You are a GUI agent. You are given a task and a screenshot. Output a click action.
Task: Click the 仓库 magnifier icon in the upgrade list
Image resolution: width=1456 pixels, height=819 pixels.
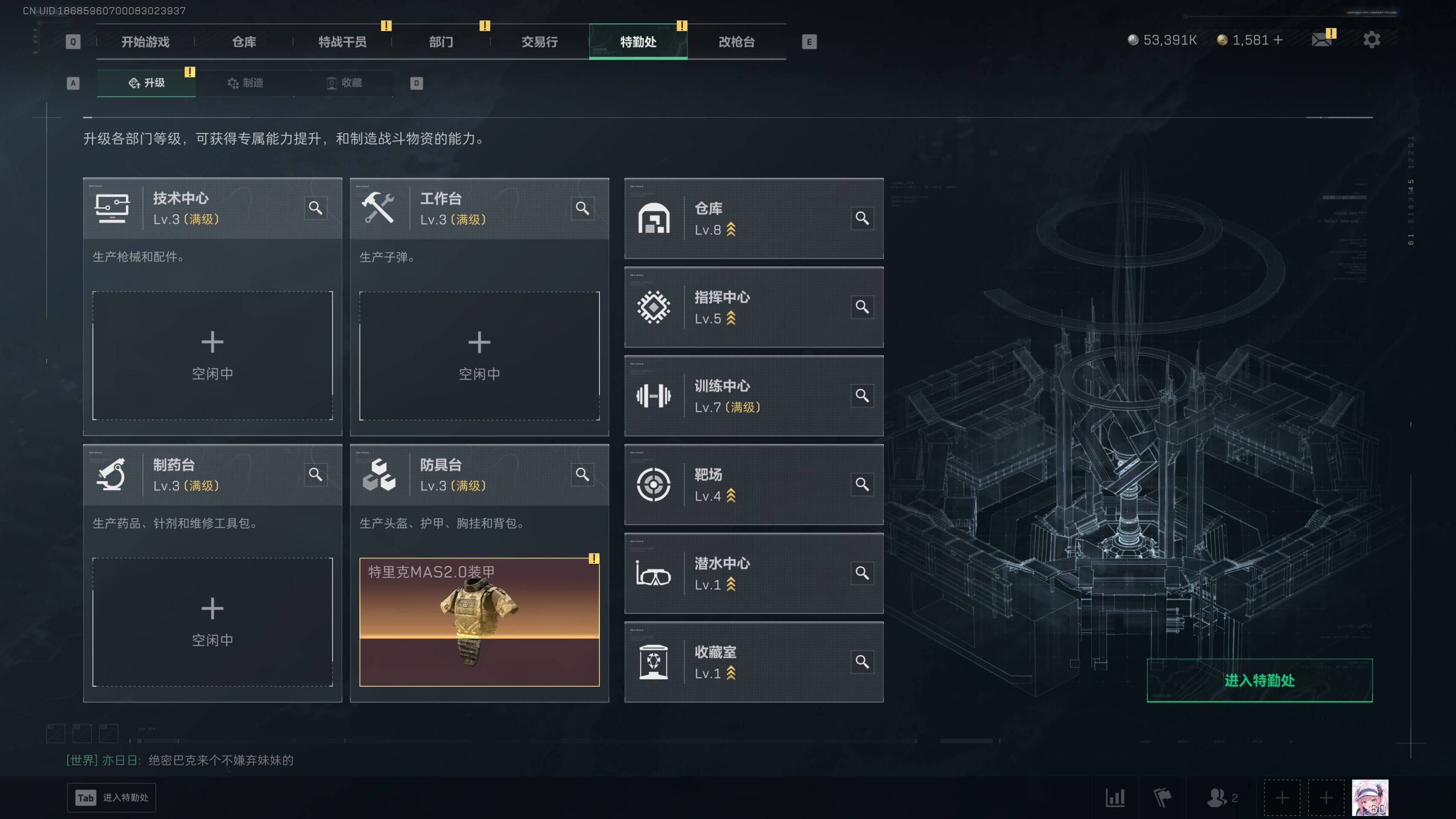(x=862, y=218)
